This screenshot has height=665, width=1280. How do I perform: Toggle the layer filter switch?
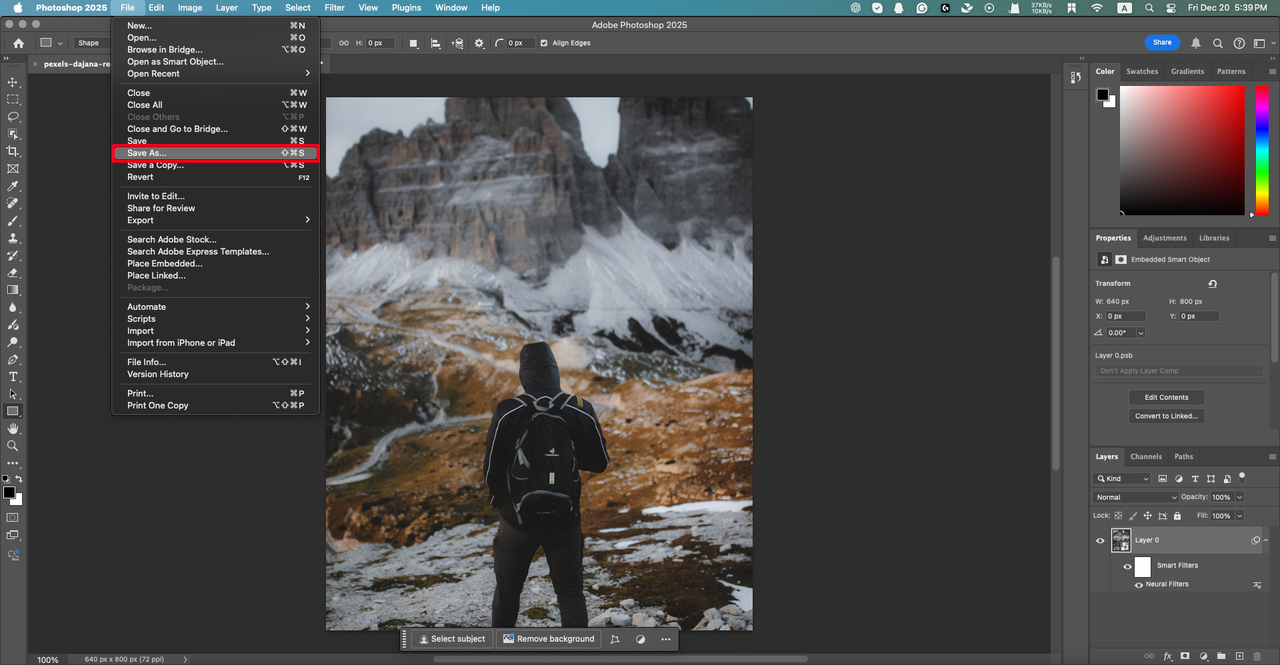tap(1242, 476)
